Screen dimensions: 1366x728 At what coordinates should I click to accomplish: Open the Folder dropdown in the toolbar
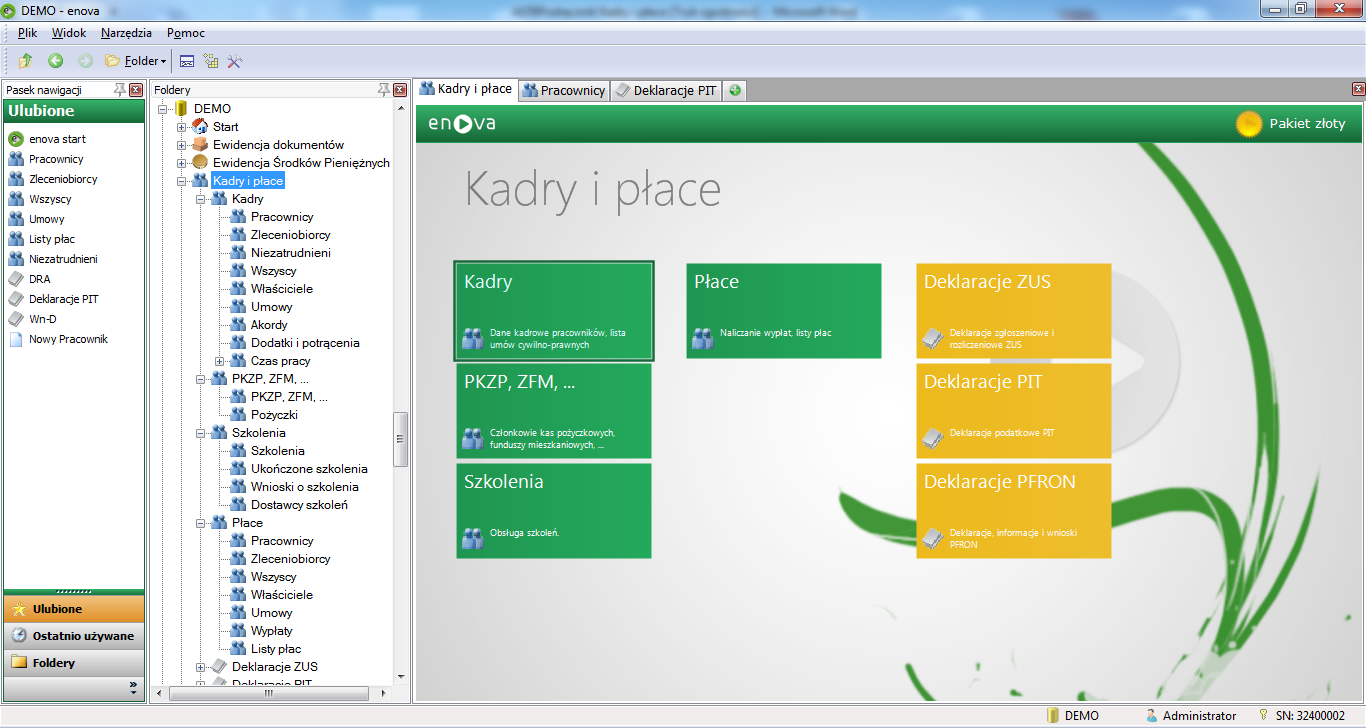point(136,61)
